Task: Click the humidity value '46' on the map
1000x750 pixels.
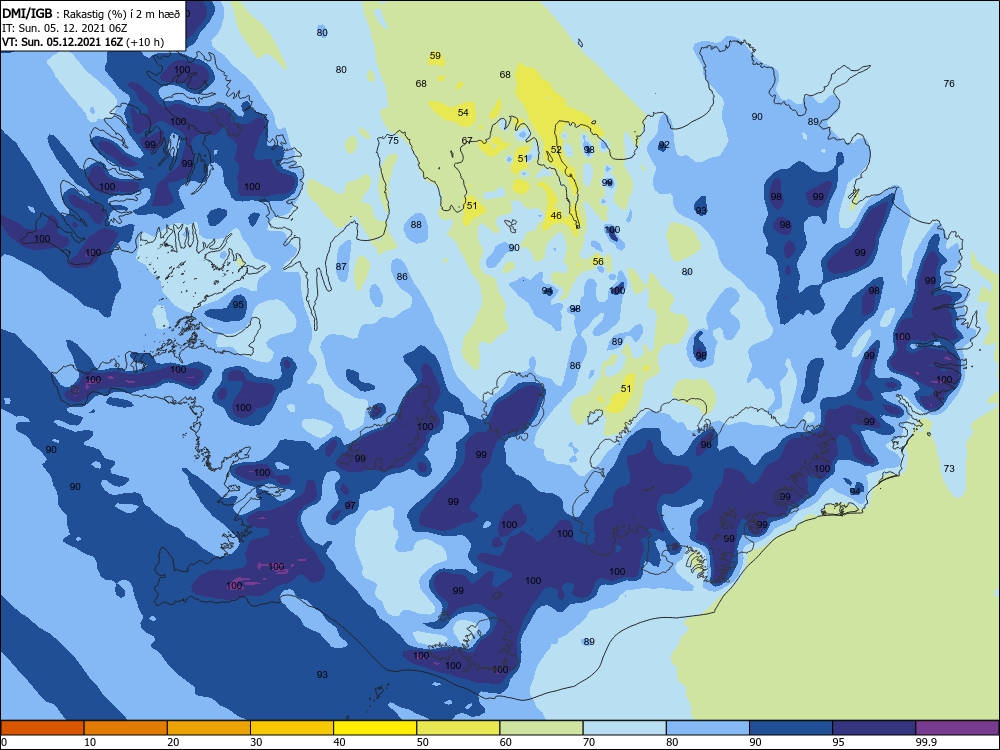Action: 556,216
